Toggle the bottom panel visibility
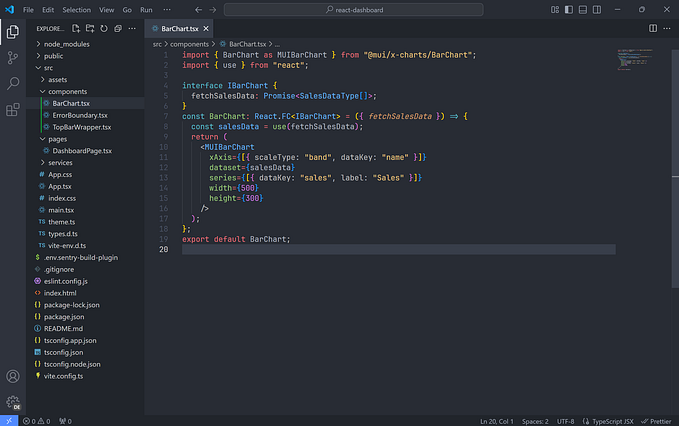The width and height of the screenshot is (679, 426). click(583, 10)
